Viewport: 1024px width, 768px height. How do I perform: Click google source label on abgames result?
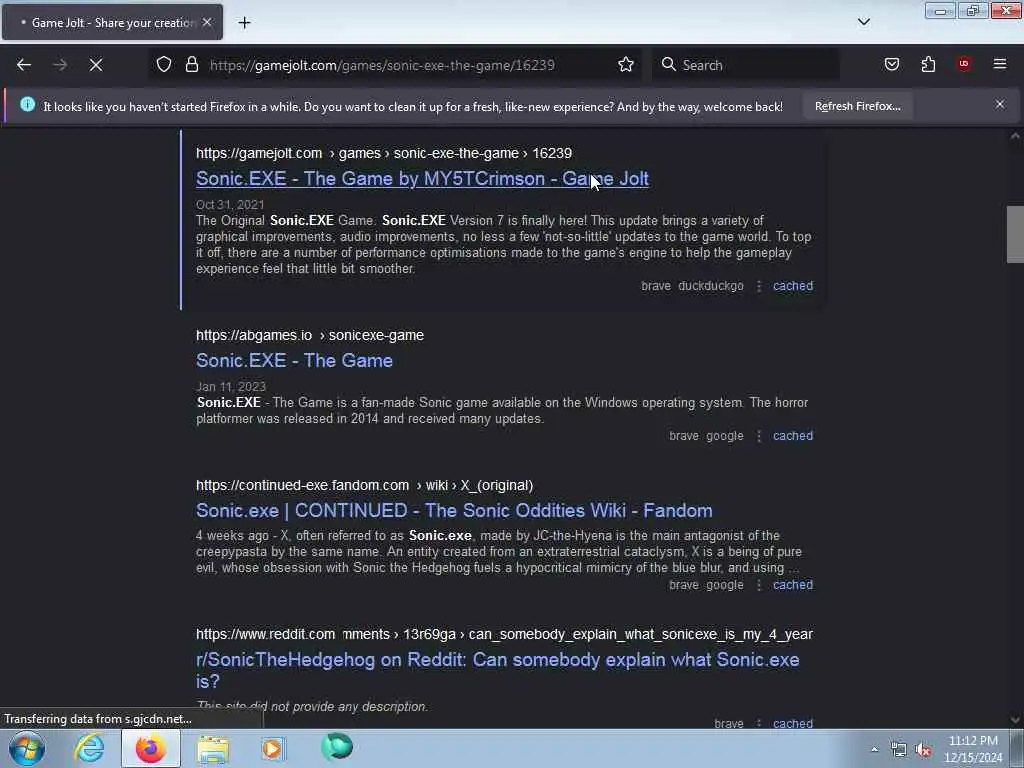724,436
